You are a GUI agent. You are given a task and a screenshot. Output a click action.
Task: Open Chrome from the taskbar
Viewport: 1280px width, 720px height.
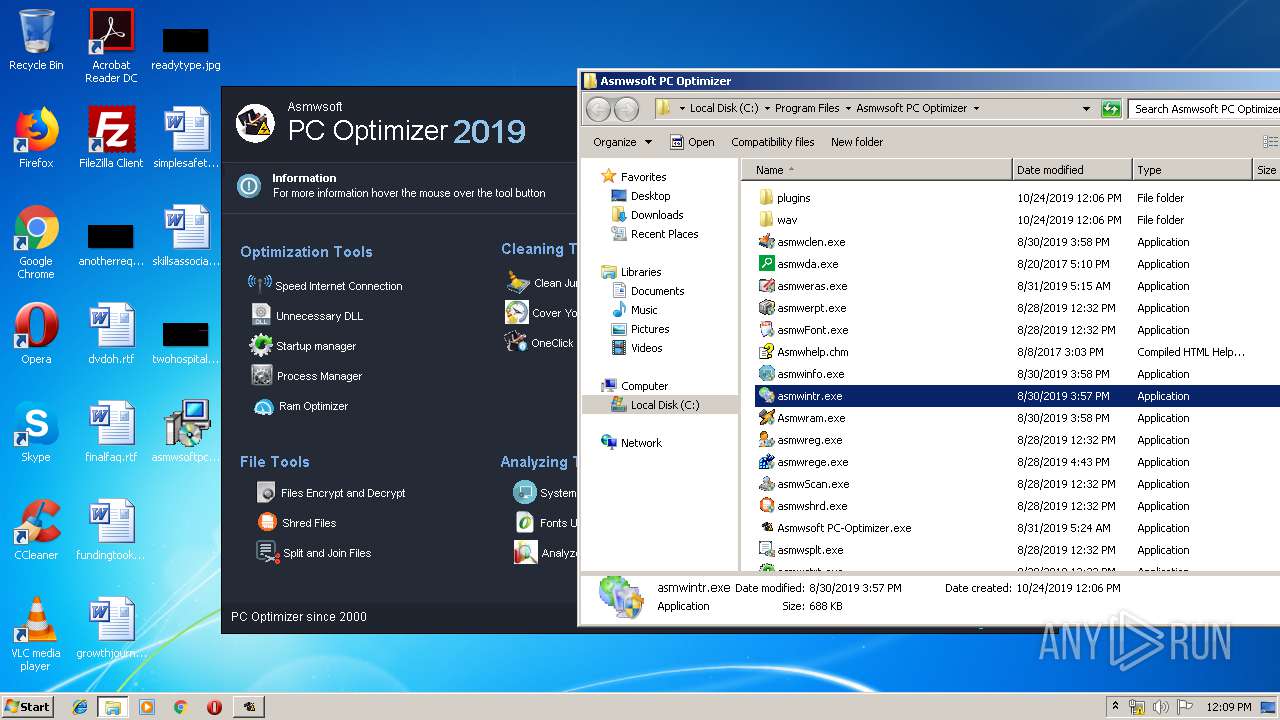pos(180,706)
